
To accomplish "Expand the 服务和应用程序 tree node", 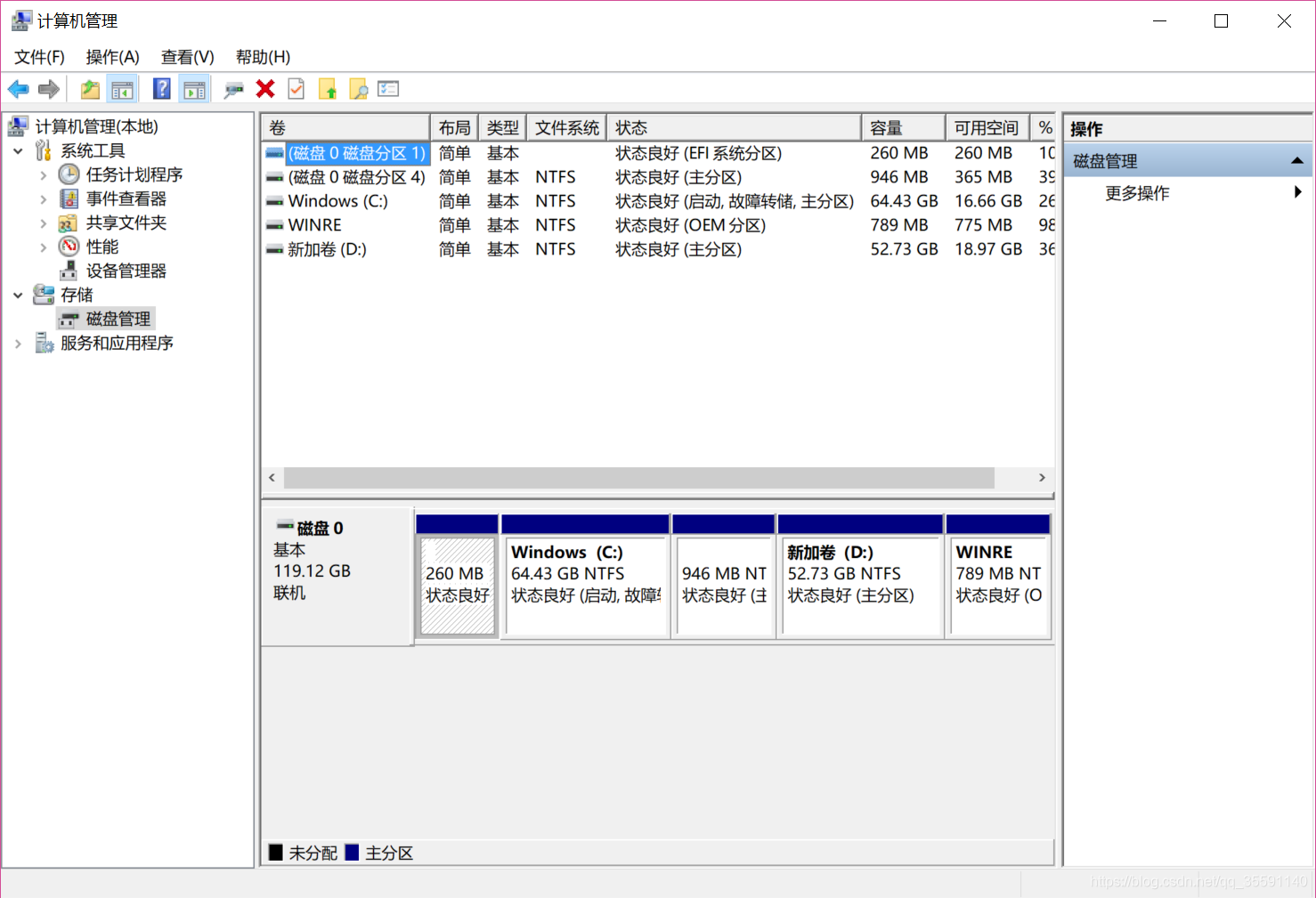I will (18, 344).
